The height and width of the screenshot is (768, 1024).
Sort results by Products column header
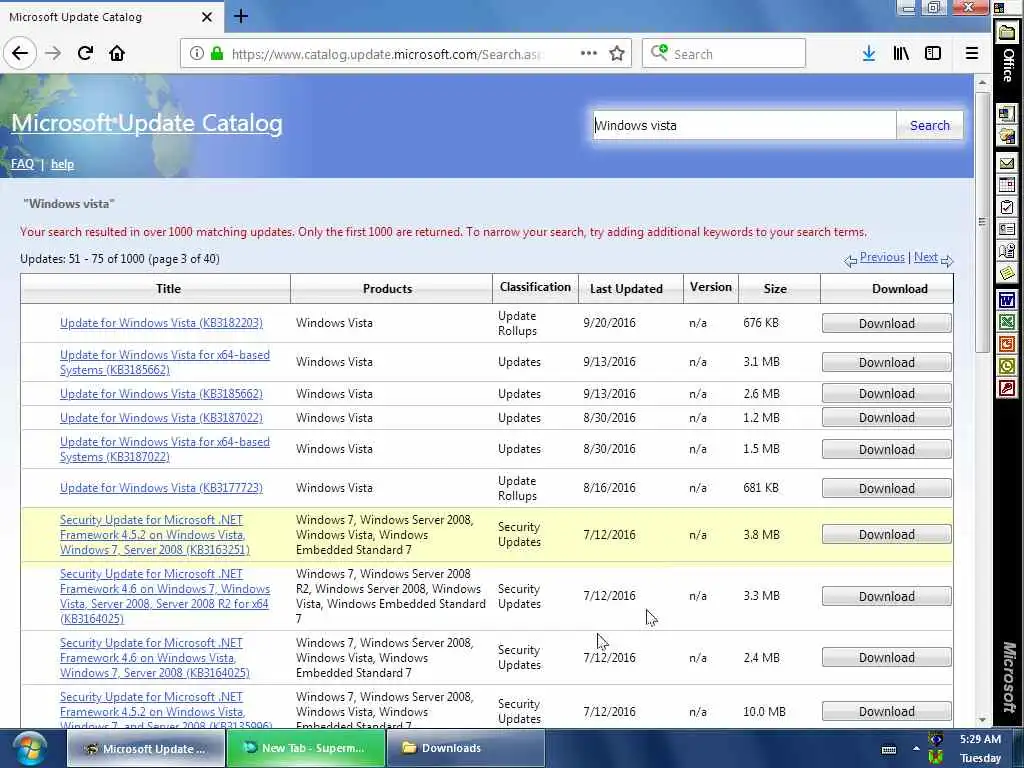point(387,289)
